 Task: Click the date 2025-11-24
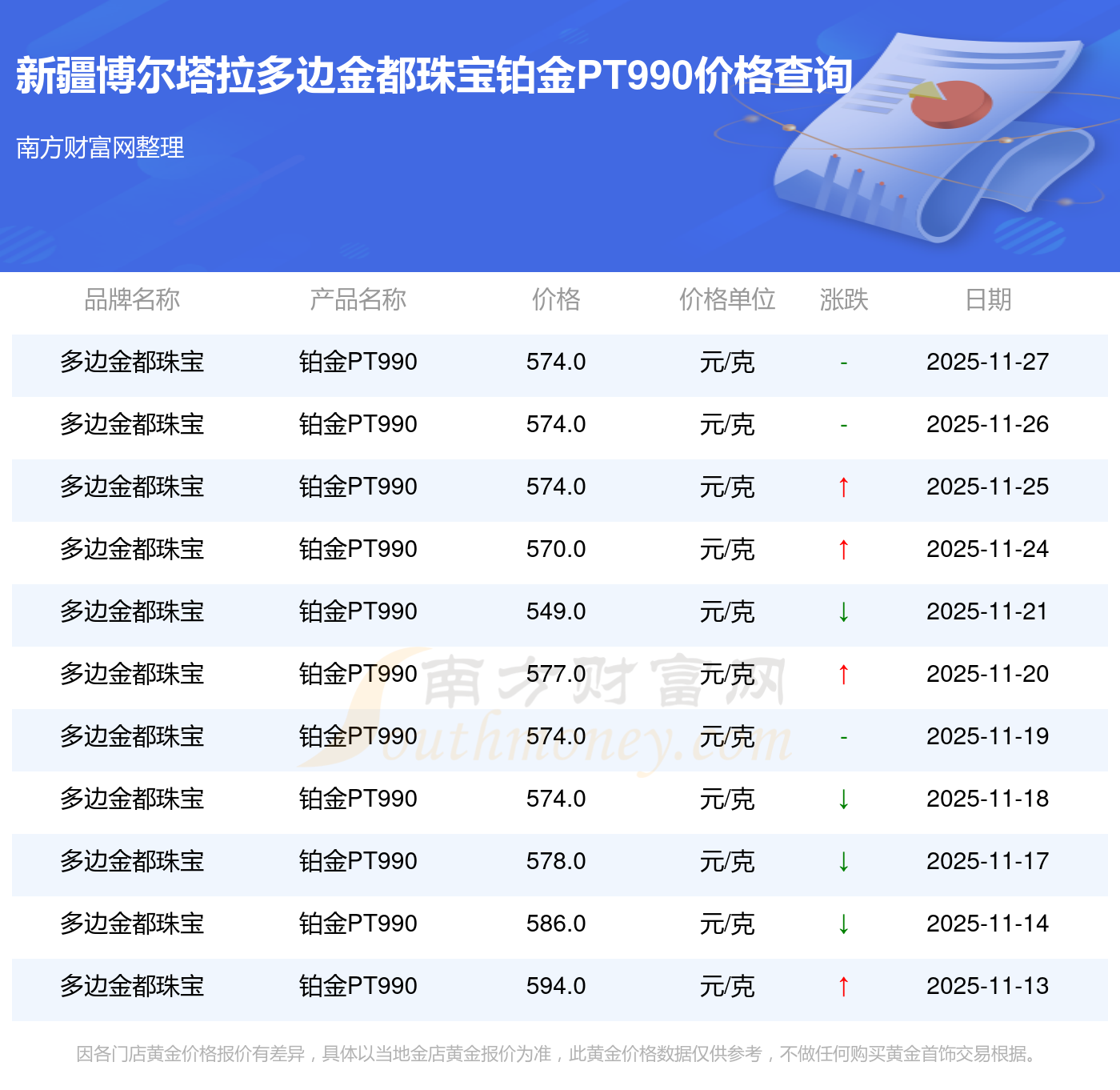(x=988, y=549)
